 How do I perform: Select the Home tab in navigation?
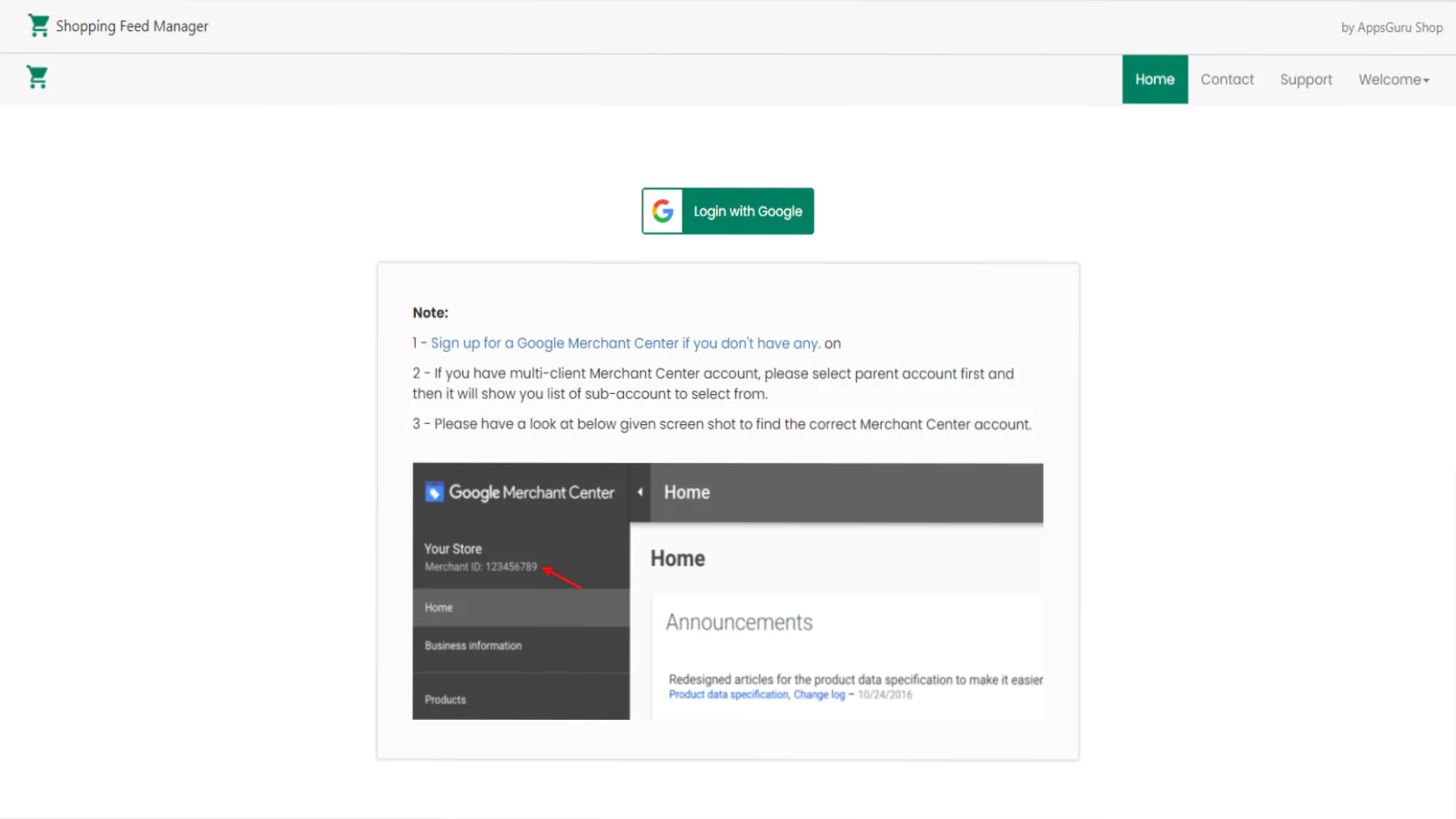click(x=1154, y=79)
